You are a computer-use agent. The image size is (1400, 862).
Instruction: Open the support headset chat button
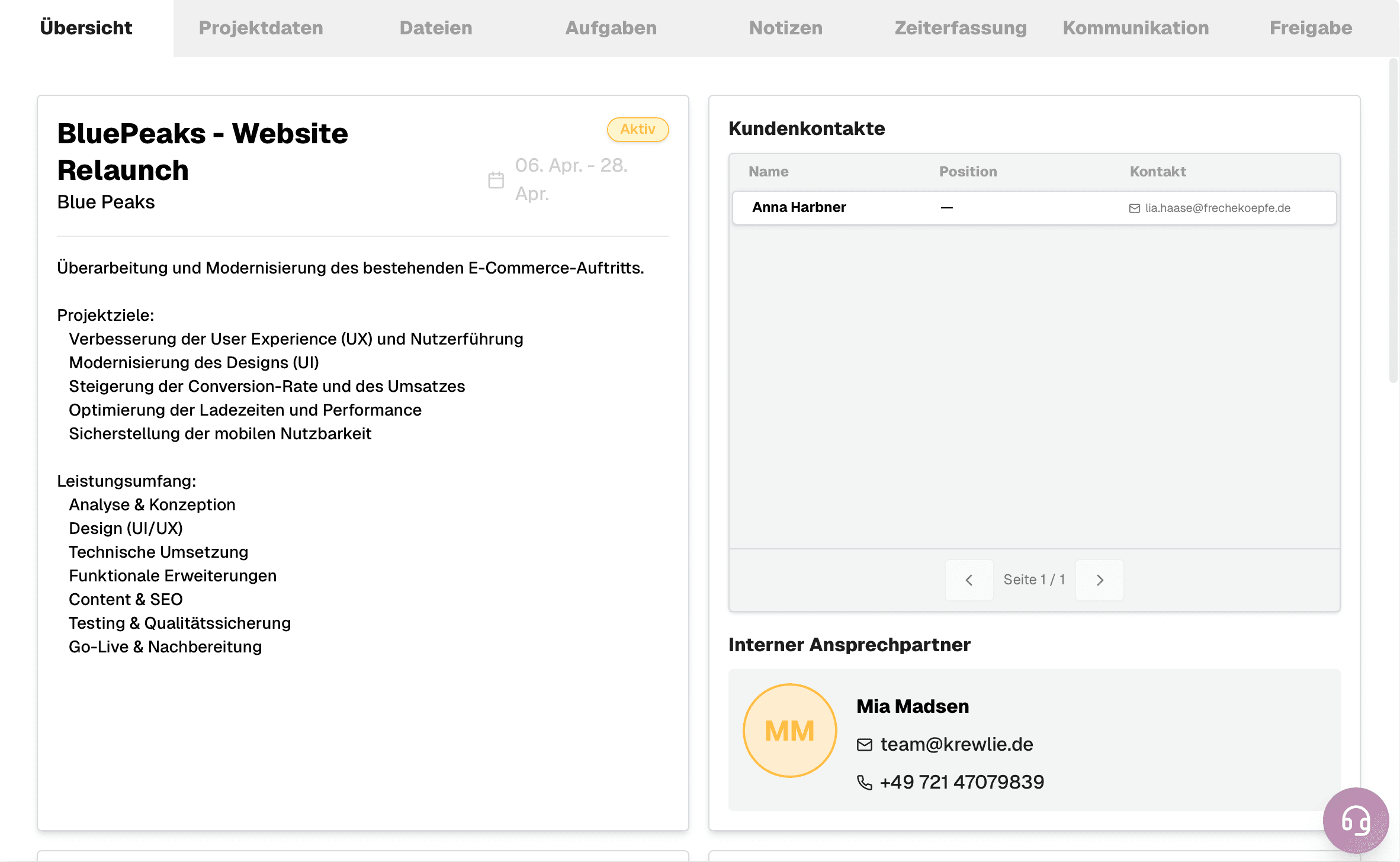pos(1356,821)
